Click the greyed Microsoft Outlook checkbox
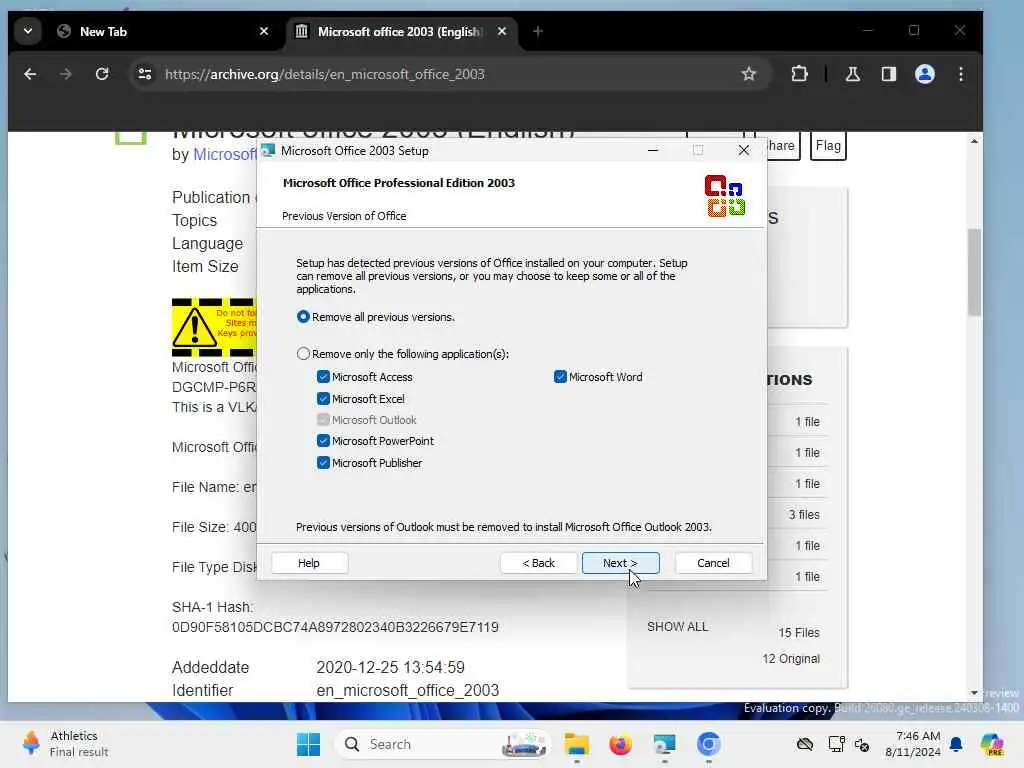The image size is (1024, 768). tap(323, 420)
